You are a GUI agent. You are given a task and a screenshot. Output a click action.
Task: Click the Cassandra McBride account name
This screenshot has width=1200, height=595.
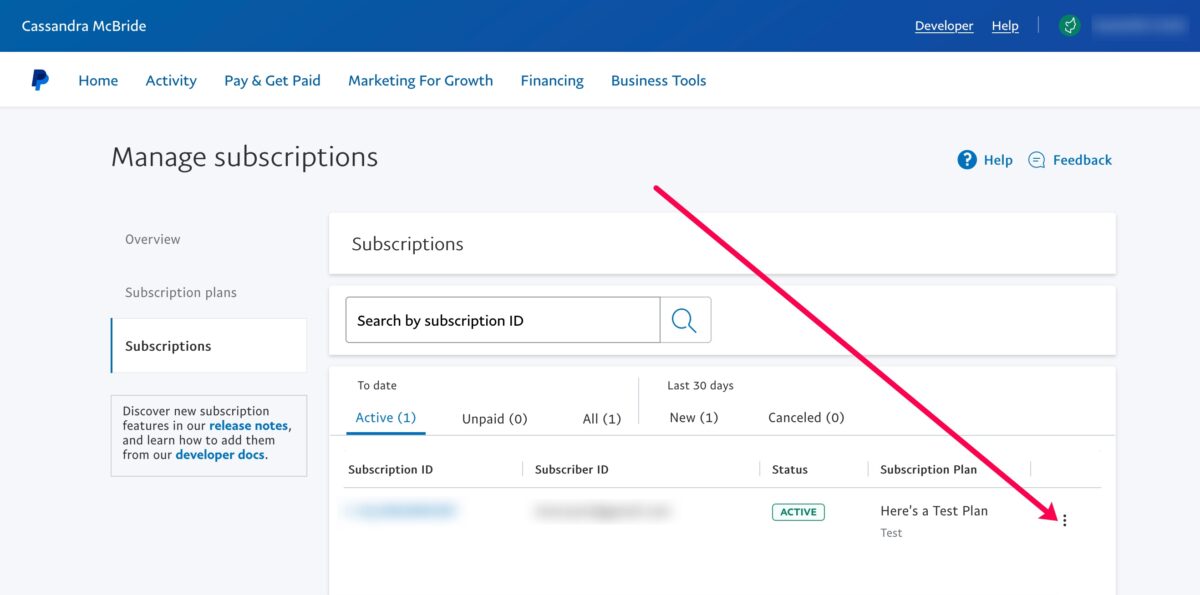[x=84, y=26]
